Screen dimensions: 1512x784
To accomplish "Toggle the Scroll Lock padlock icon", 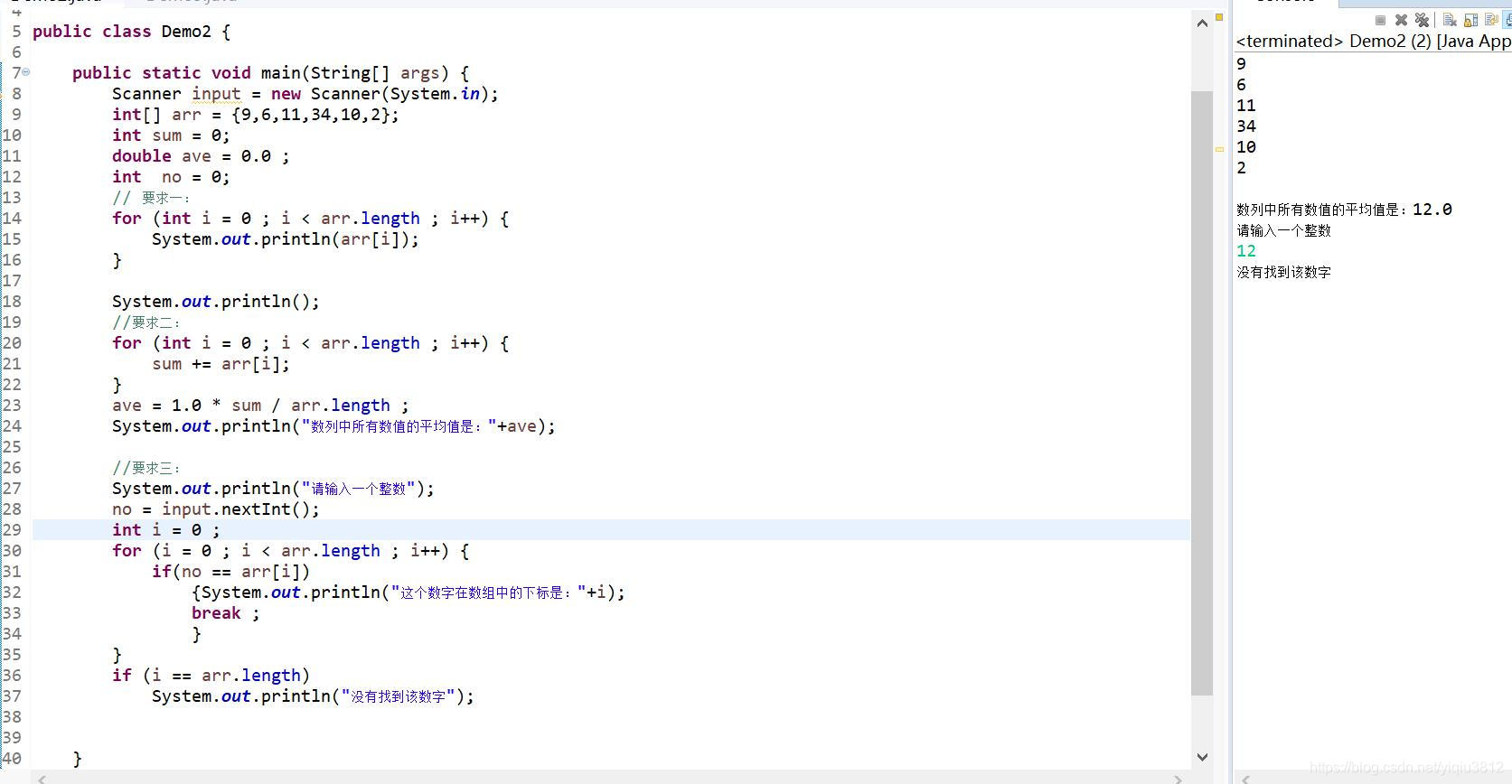I will [1470, 20].
